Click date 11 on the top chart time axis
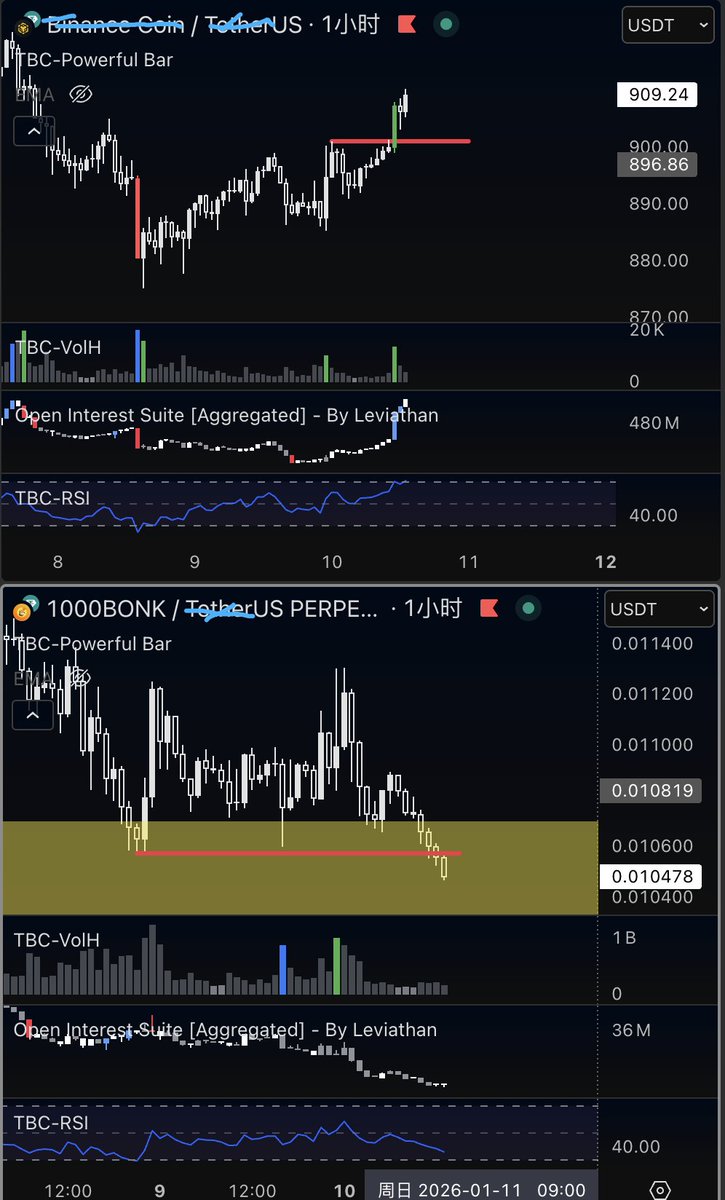Image resolution: width=725 pixels, height=1200 pixels. tap(468, 562)
